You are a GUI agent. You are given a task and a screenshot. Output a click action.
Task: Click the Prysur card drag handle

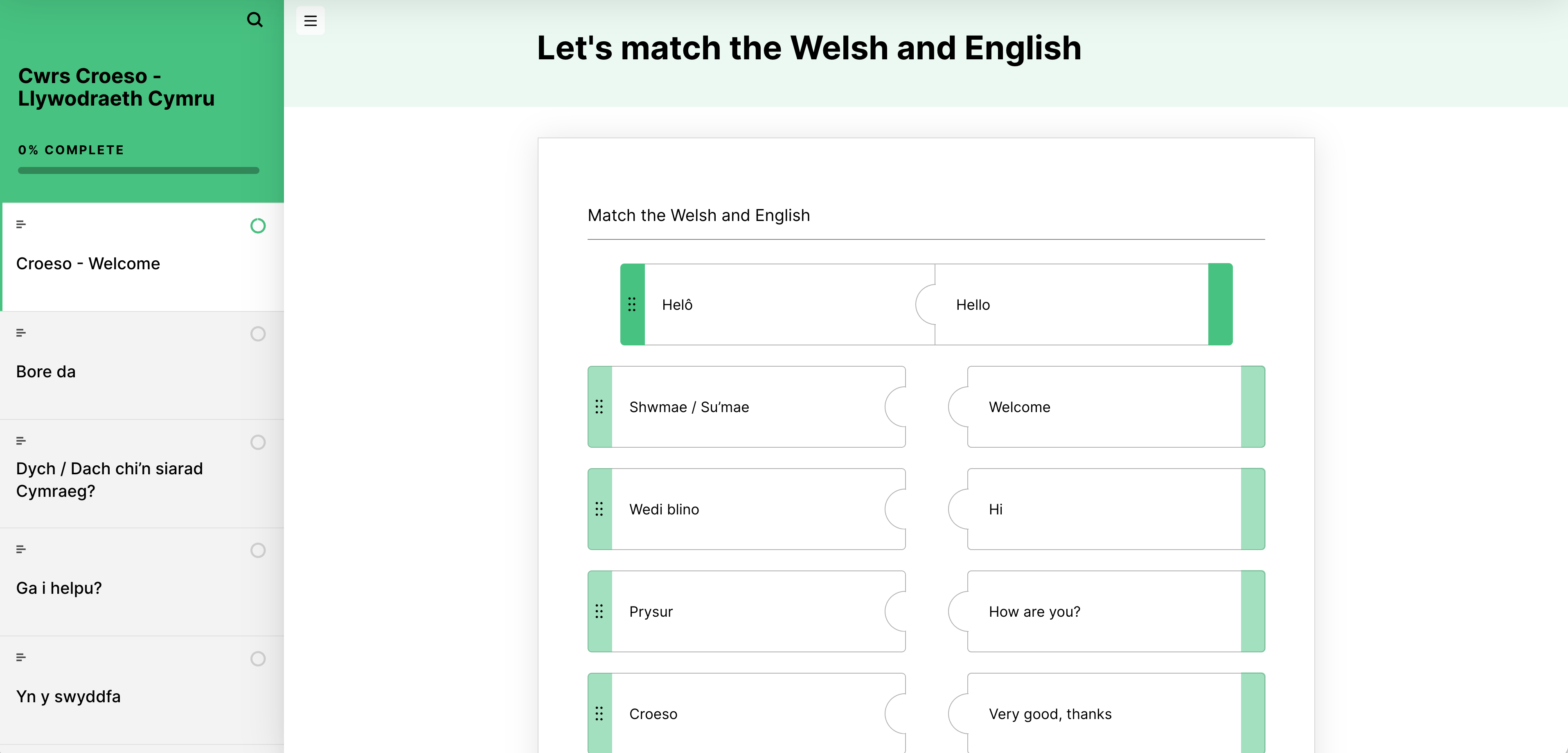click(599, 611)
